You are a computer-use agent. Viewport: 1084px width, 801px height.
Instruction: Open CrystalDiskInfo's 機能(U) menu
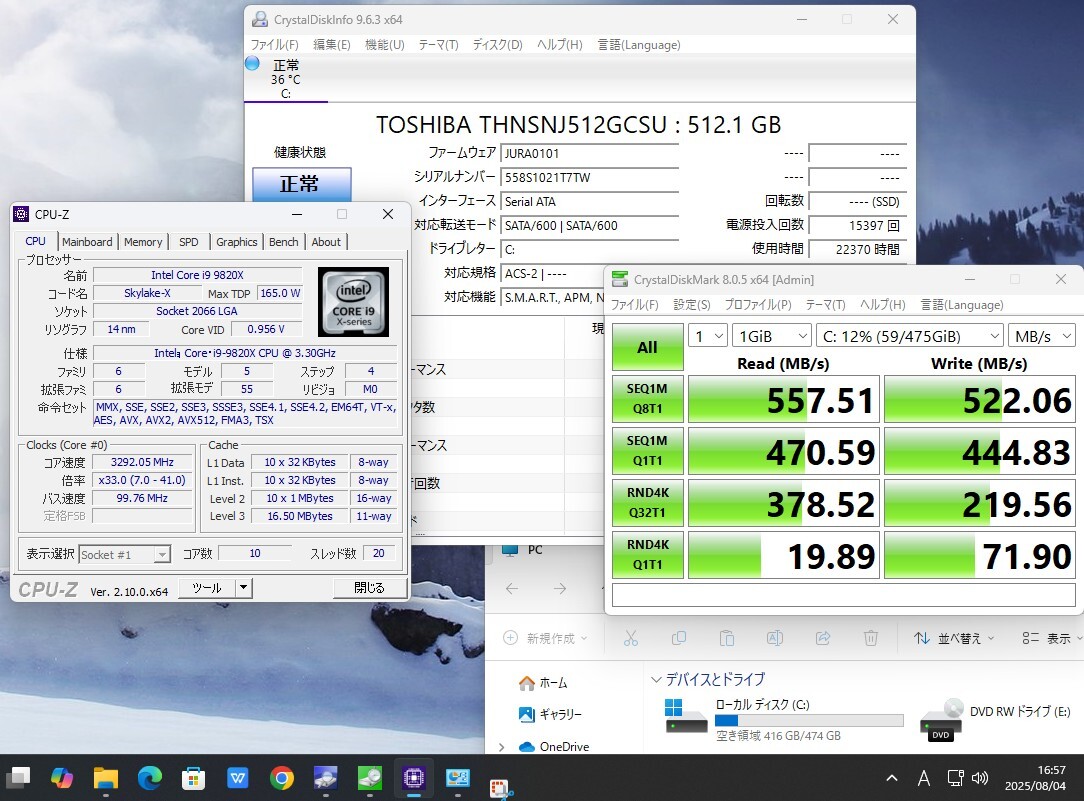click(x=384, y=45)
